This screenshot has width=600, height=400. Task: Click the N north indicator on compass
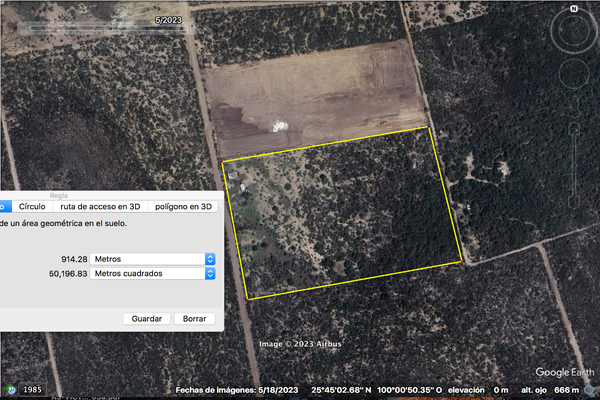[574, 9]
